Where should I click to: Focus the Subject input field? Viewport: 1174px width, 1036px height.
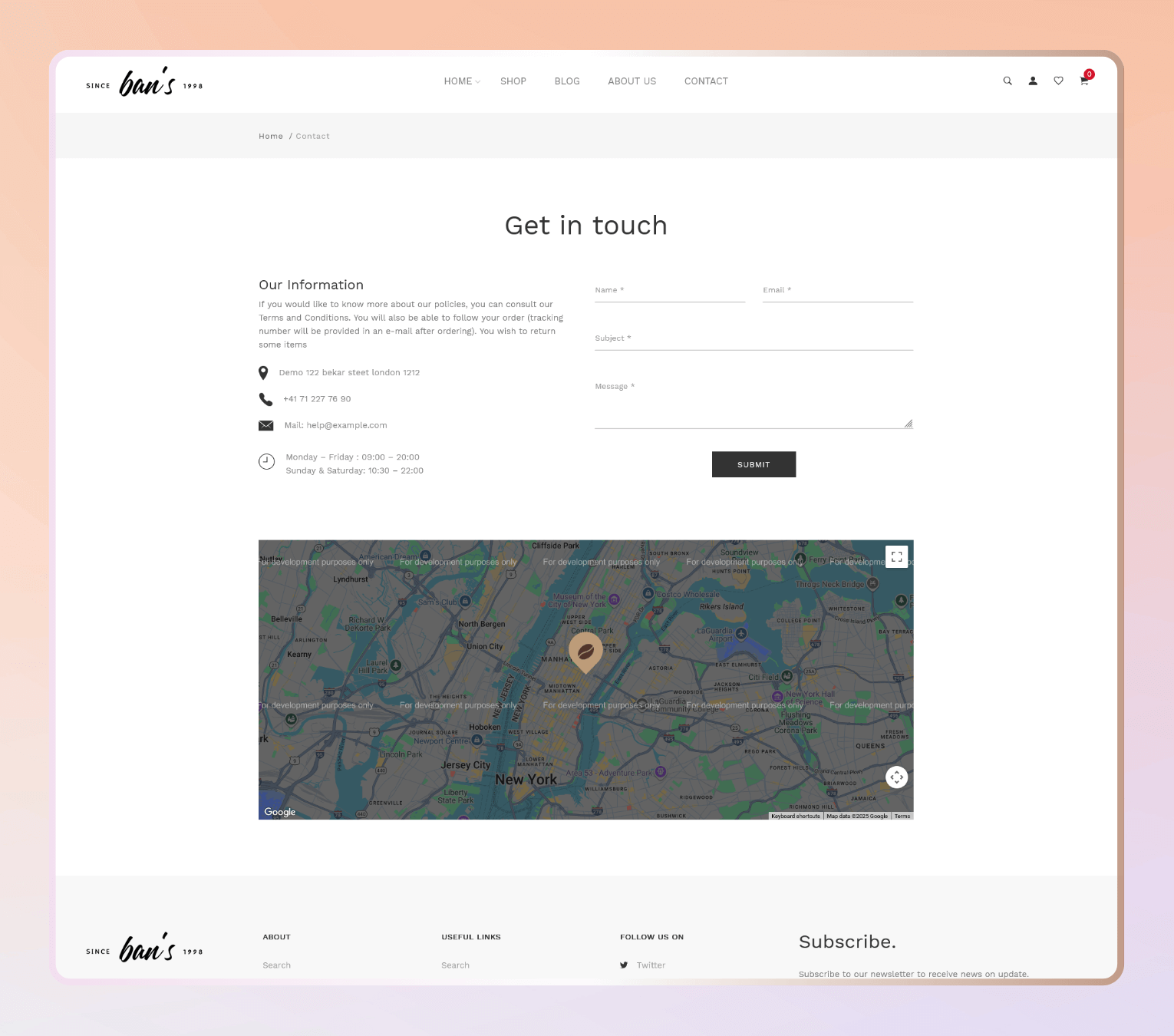754,339
